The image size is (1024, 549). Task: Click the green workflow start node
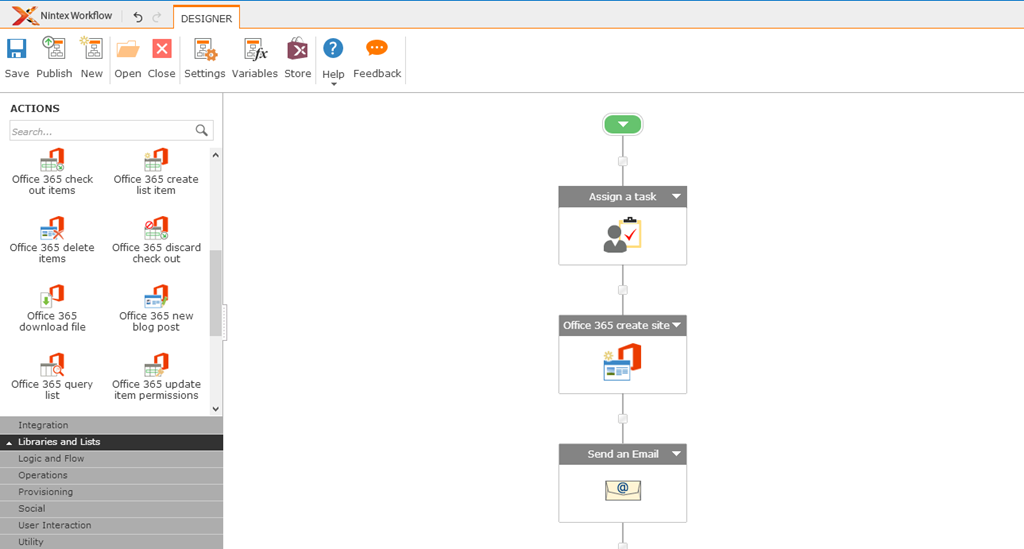pyautogui.click(x=623, y=124)
